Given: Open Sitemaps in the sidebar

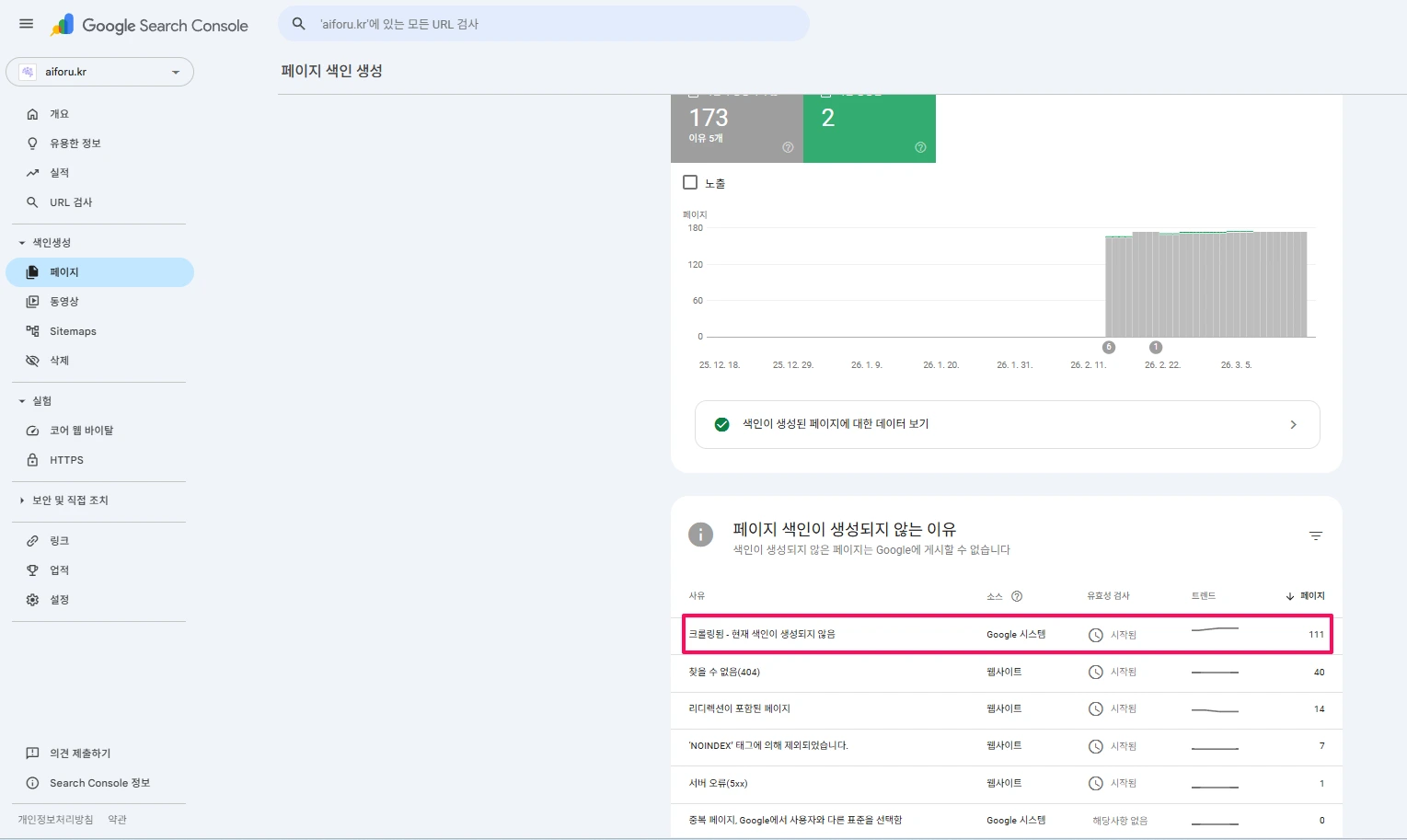Looking at the screenshot, I should [73, 331].
